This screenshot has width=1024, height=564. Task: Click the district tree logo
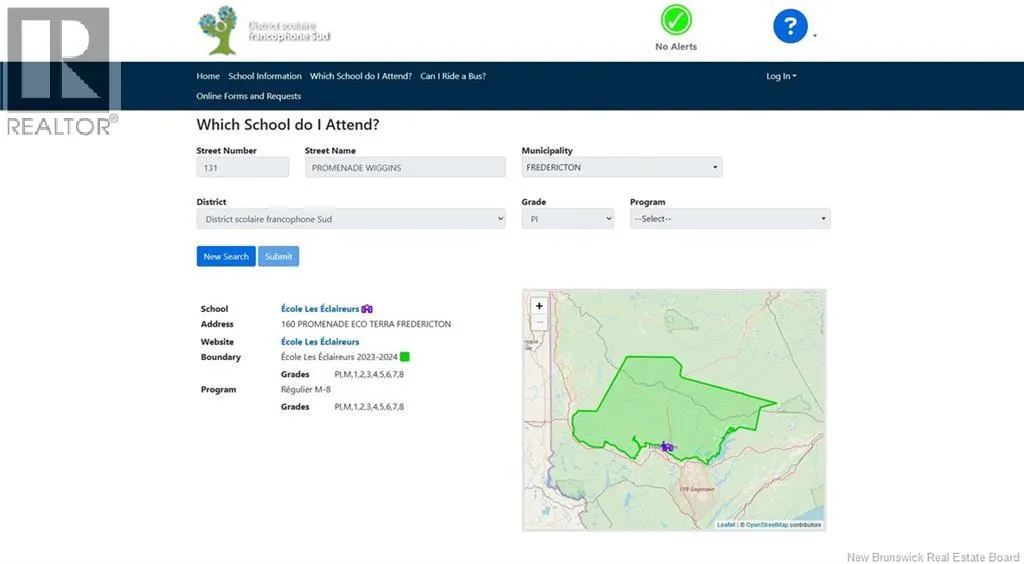click(220, 30)
